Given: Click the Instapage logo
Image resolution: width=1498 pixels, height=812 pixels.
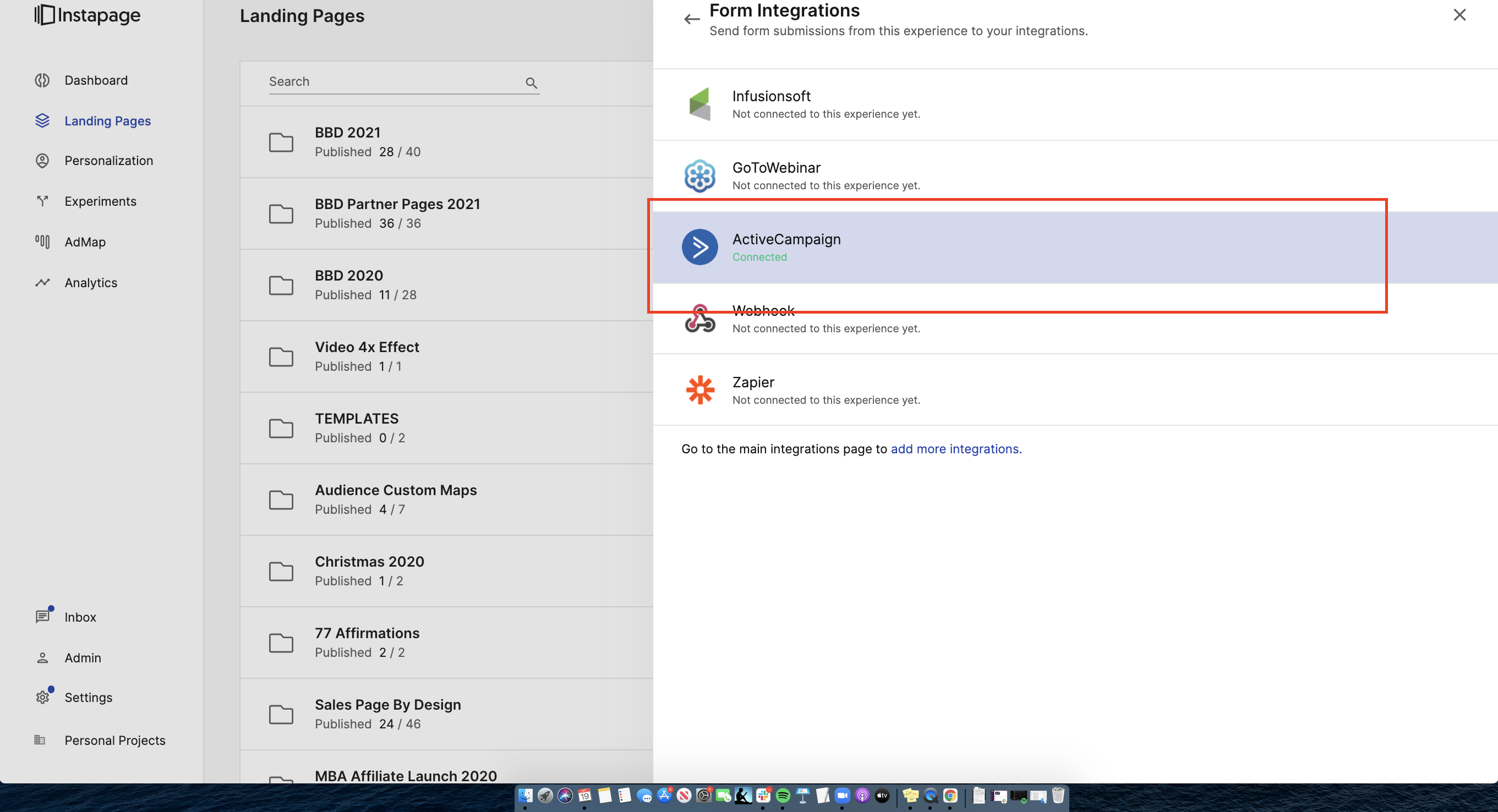Looking at the screenshot, I should pyautogui.click(x=88, y=15).
